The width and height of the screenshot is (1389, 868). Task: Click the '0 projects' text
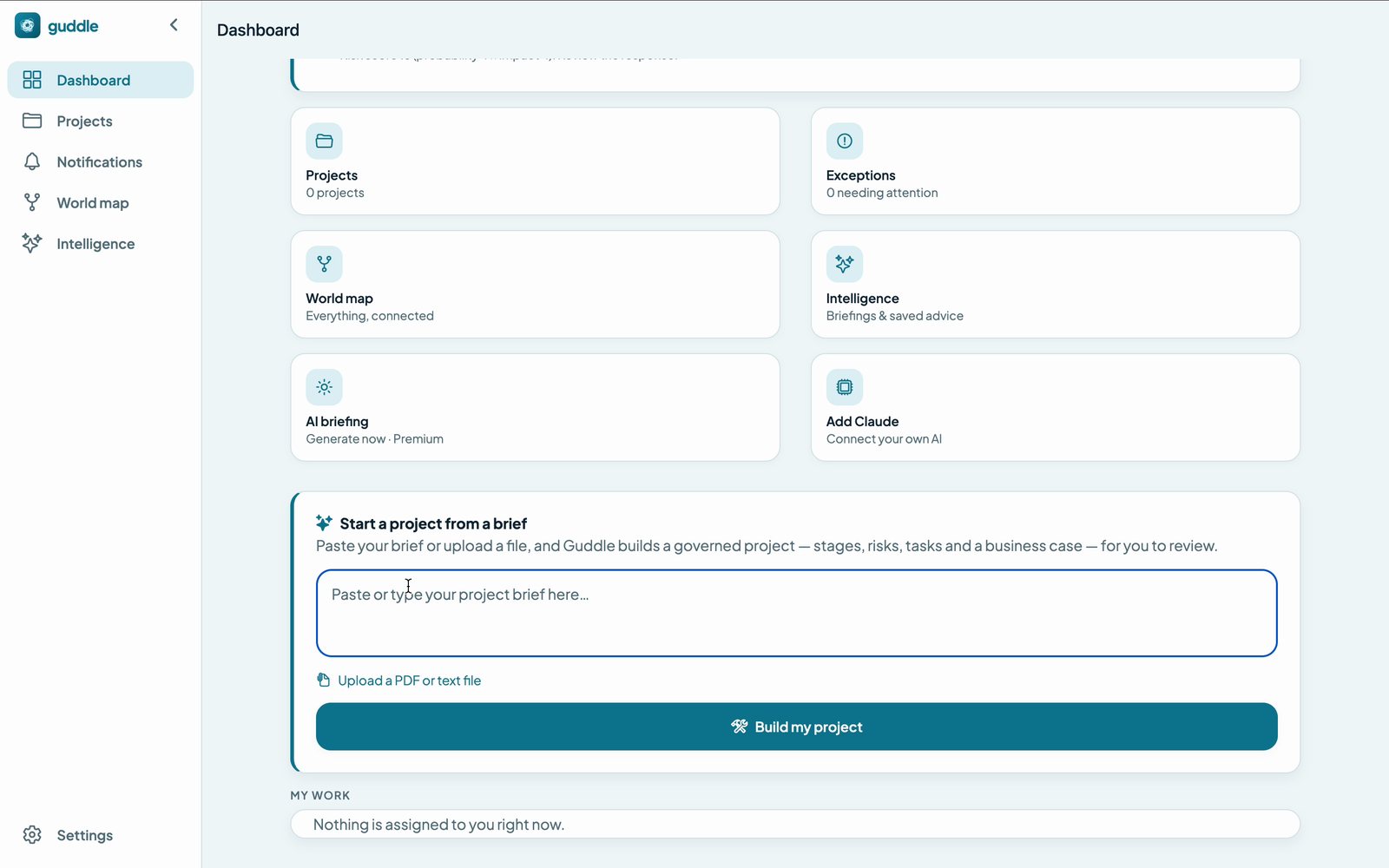[x=335, y=193]
